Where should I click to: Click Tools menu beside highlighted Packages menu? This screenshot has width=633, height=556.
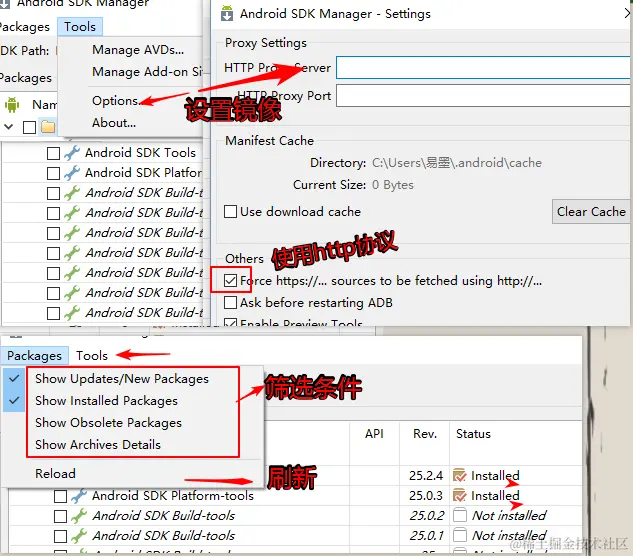click(x=92, y=356)
